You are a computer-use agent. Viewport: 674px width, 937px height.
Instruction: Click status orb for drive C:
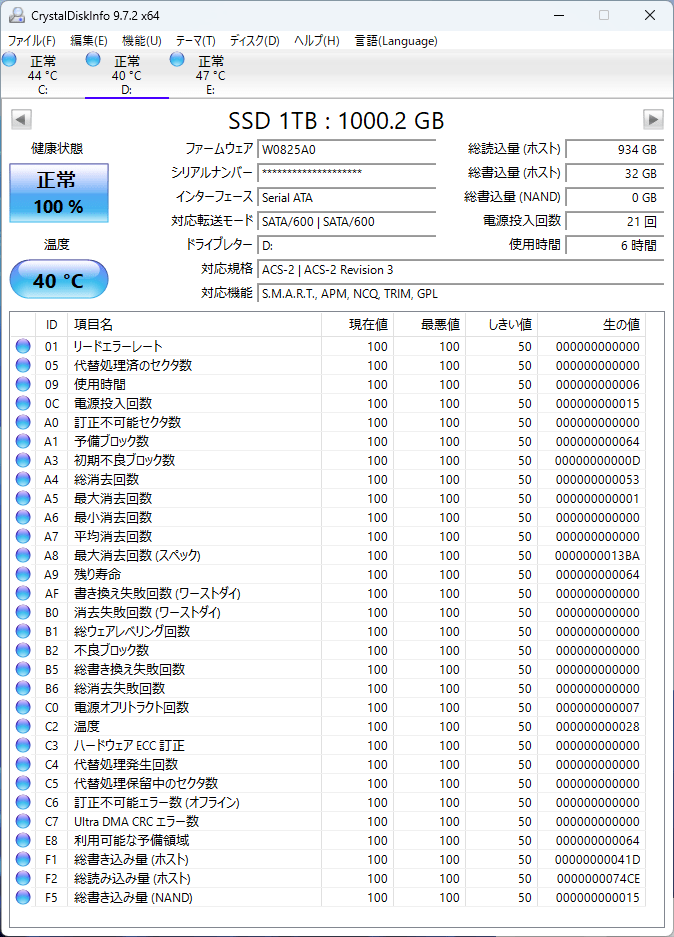[x=10, y=61]
